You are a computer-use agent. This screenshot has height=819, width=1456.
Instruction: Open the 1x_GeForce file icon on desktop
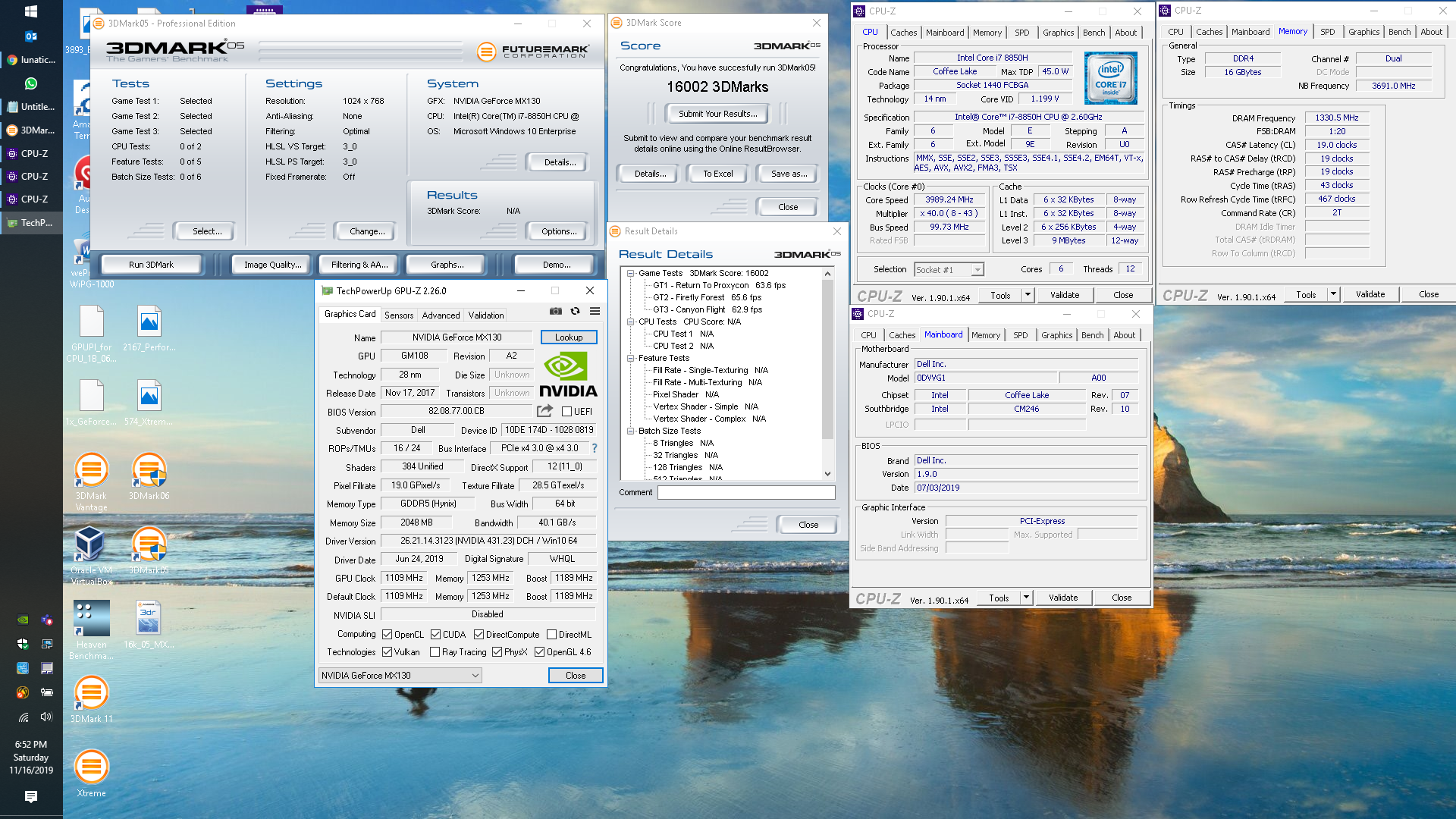pyautogui.click(x=91, y=402)
